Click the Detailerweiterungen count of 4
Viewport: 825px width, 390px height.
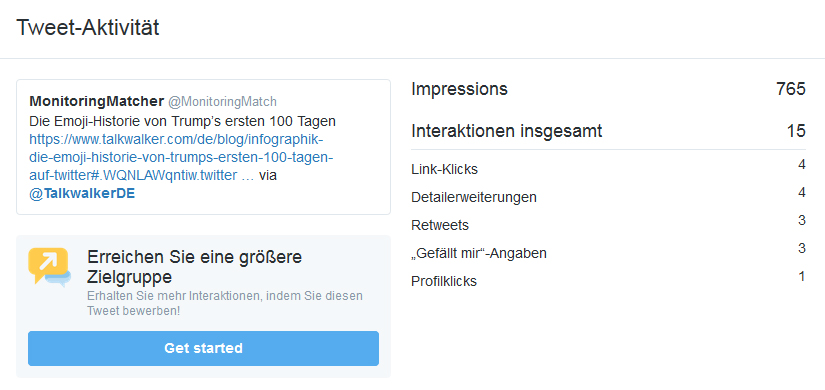tap(802, 193)
